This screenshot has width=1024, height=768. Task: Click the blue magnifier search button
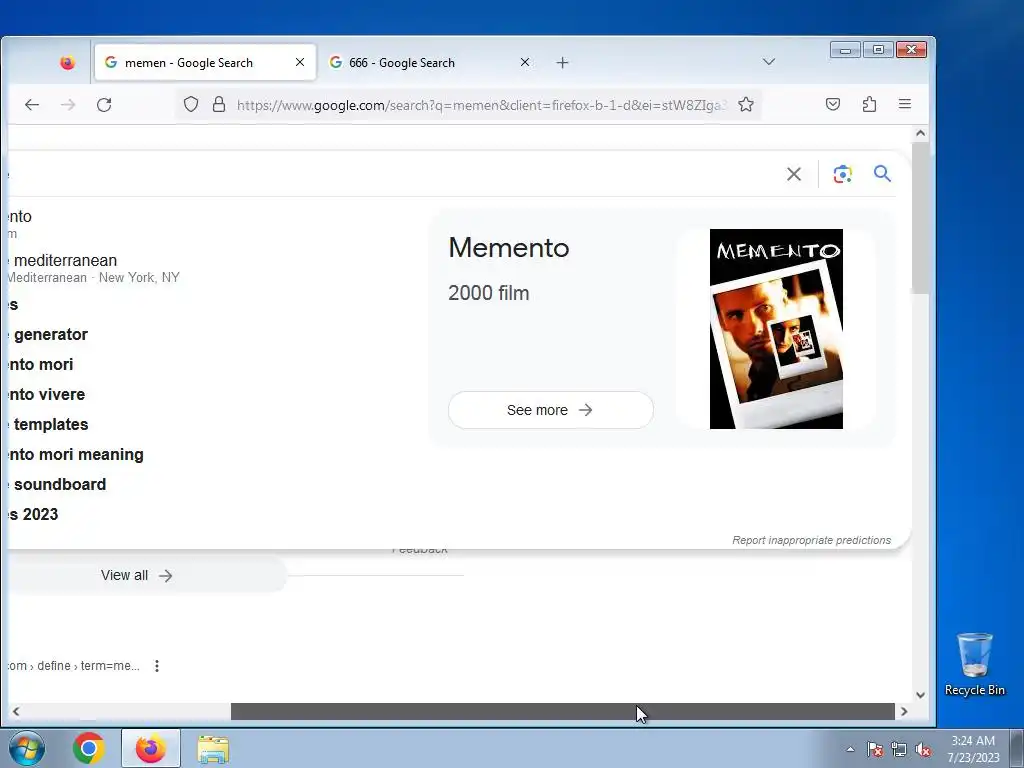[882, 174]
